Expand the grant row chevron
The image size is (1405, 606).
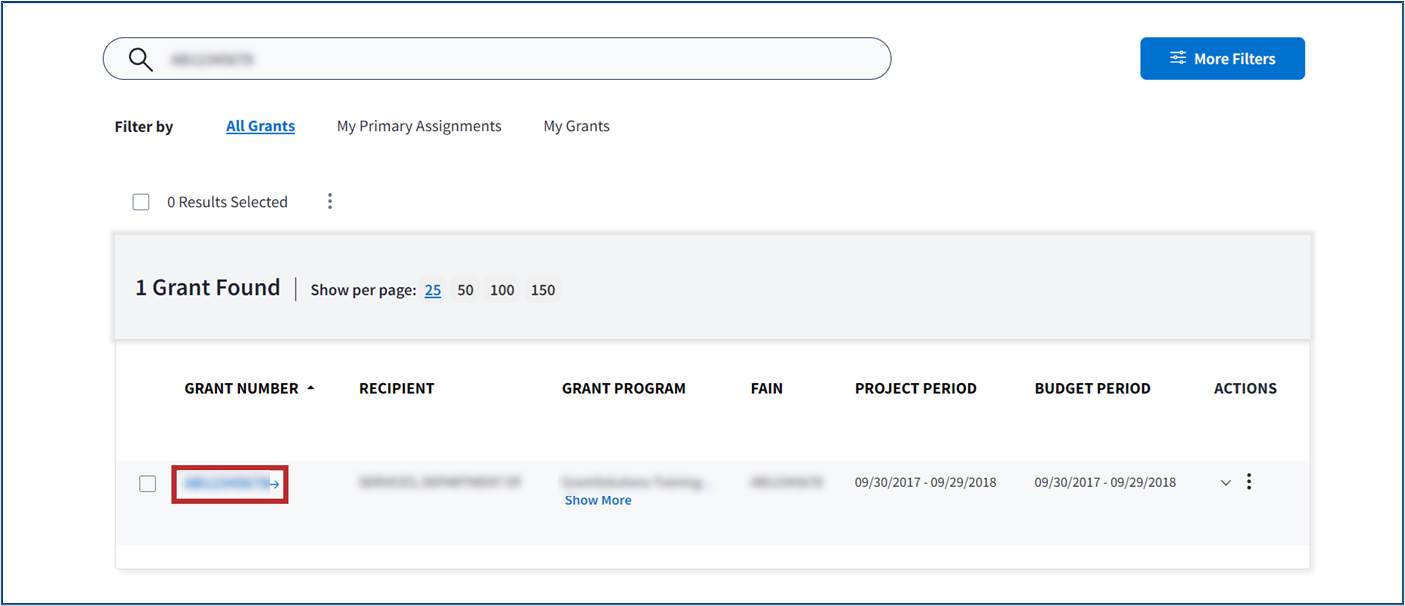click(1226, 483)
